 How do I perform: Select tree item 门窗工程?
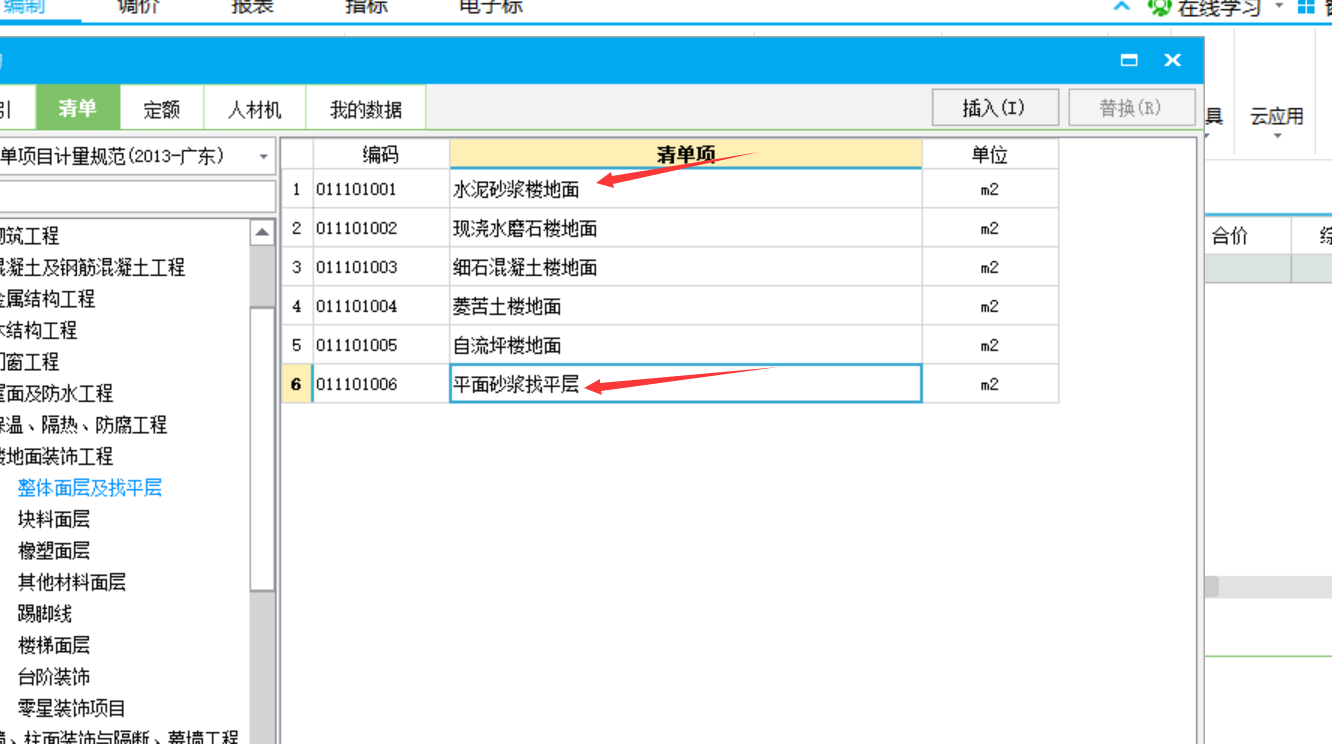pyautogui.click(x=30, y=362)
